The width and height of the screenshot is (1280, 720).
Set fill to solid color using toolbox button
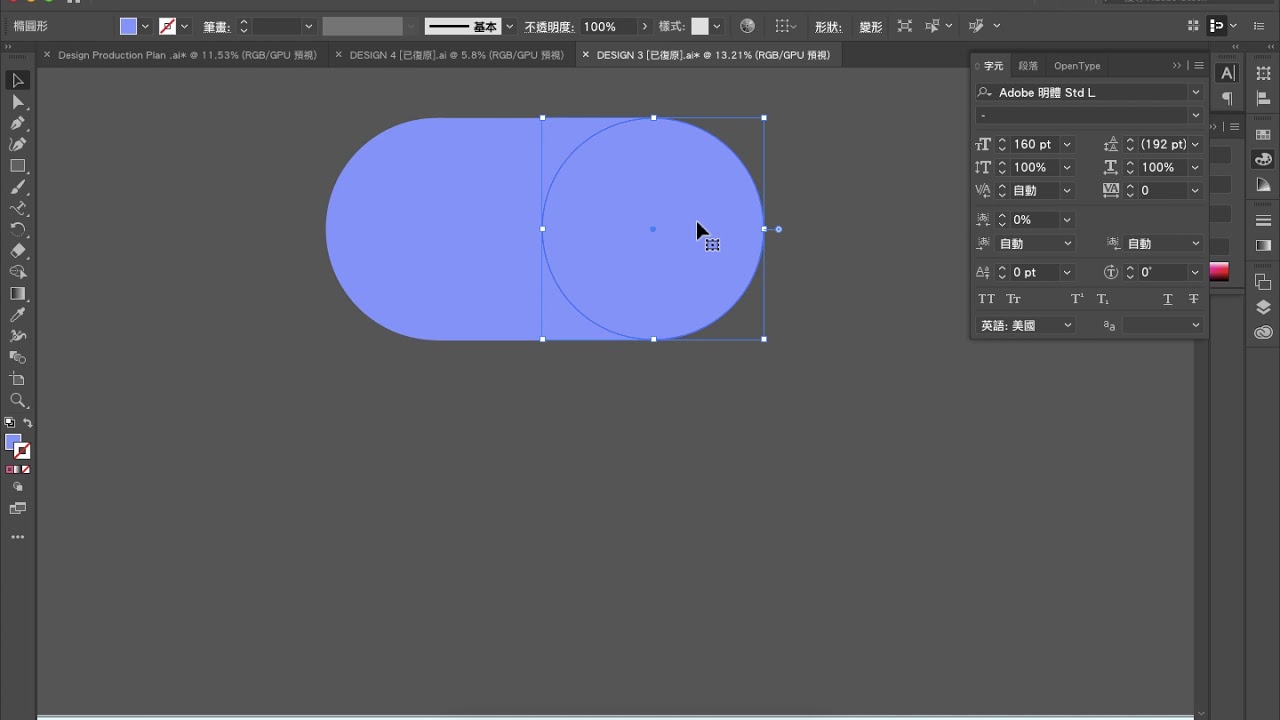[11, 469]
